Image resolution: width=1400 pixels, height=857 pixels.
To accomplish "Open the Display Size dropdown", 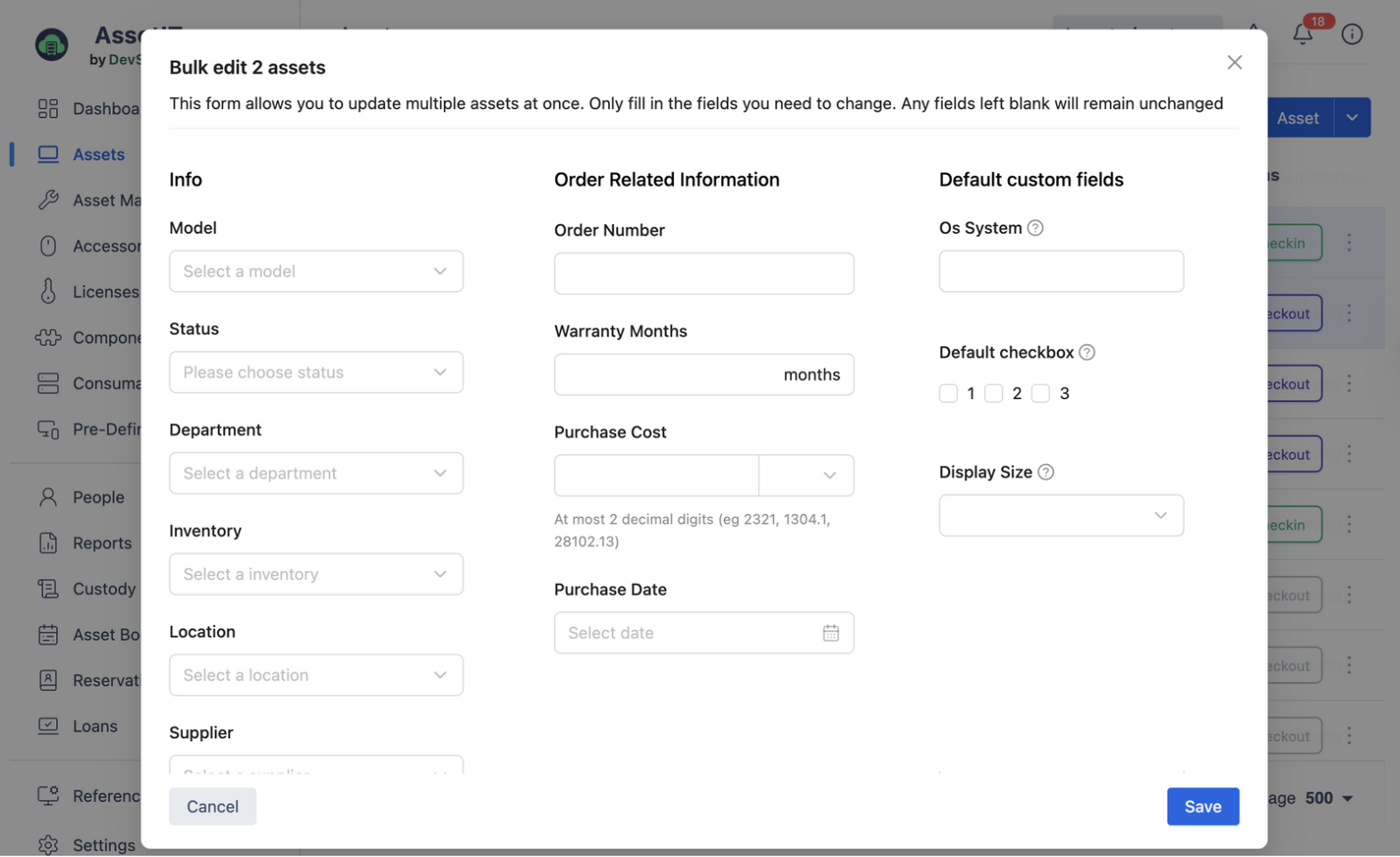I will [x=1061, y=516].
